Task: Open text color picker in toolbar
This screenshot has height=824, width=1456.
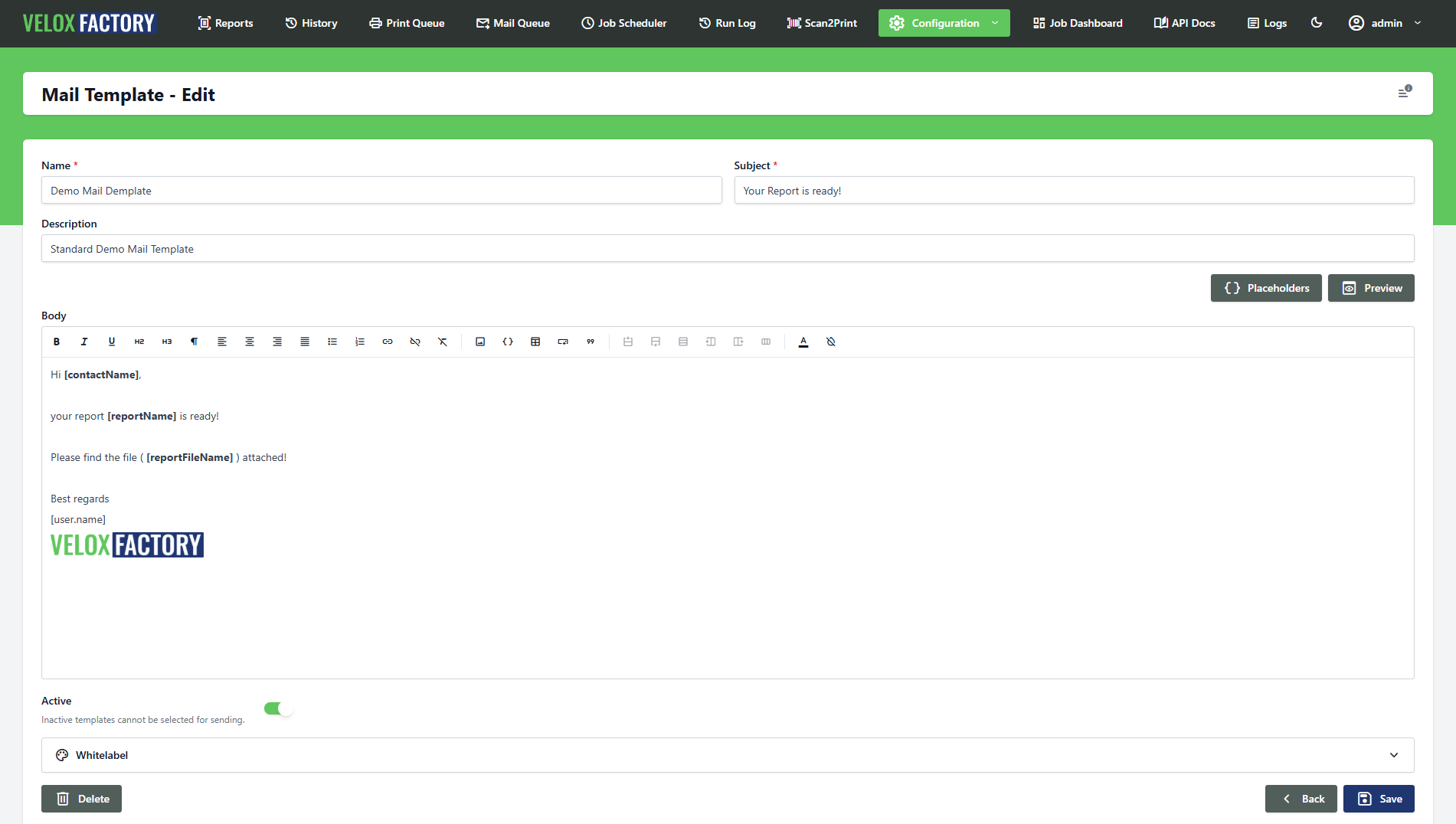Action: 803,342
